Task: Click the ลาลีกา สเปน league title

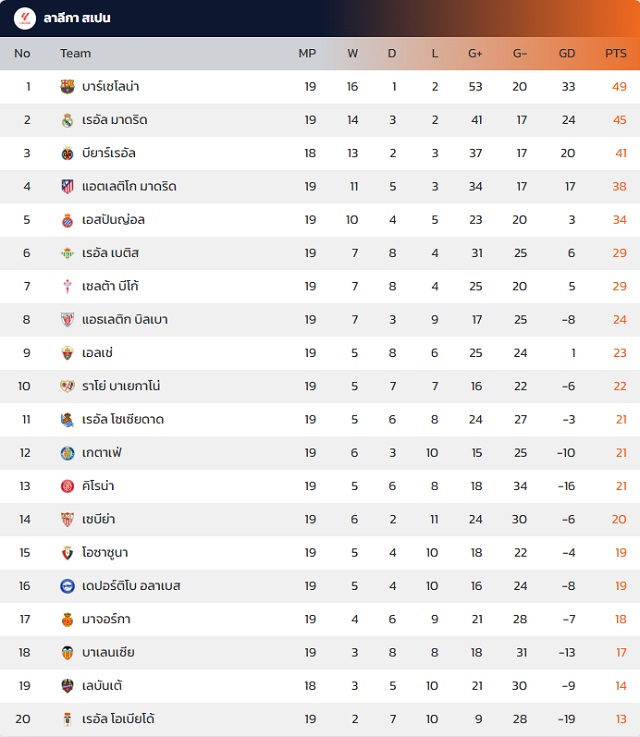Action: (77, 18)
